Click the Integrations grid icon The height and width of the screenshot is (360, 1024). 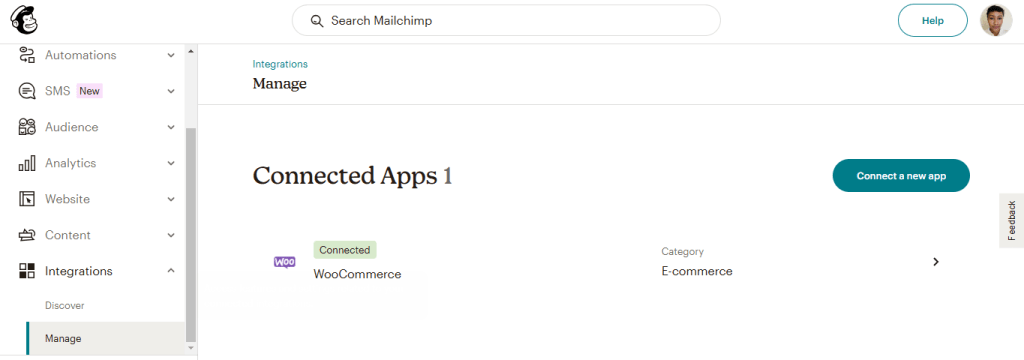(x=27, y=271)
